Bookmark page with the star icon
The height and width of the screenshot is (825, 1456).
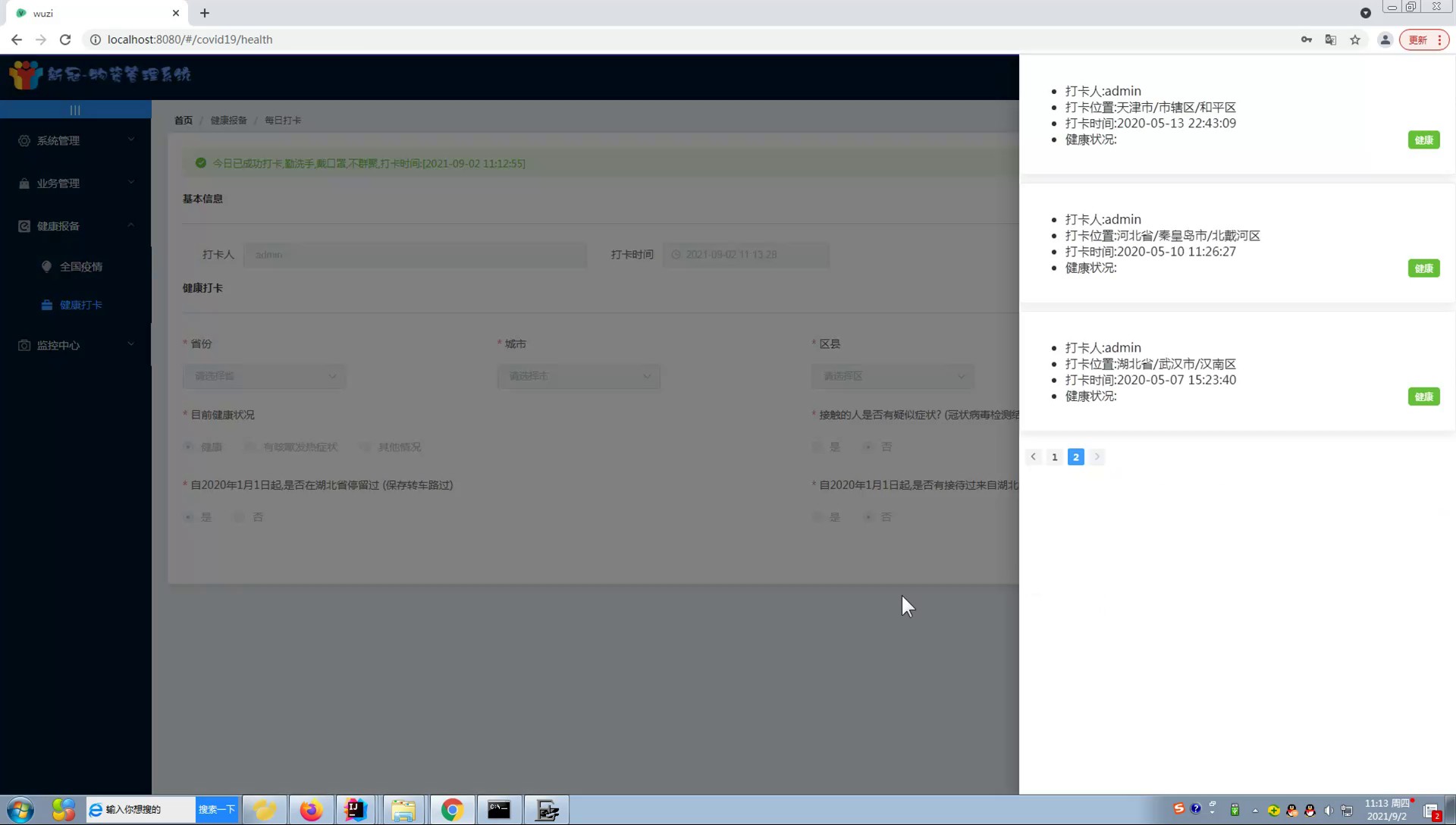point(1355,39)
